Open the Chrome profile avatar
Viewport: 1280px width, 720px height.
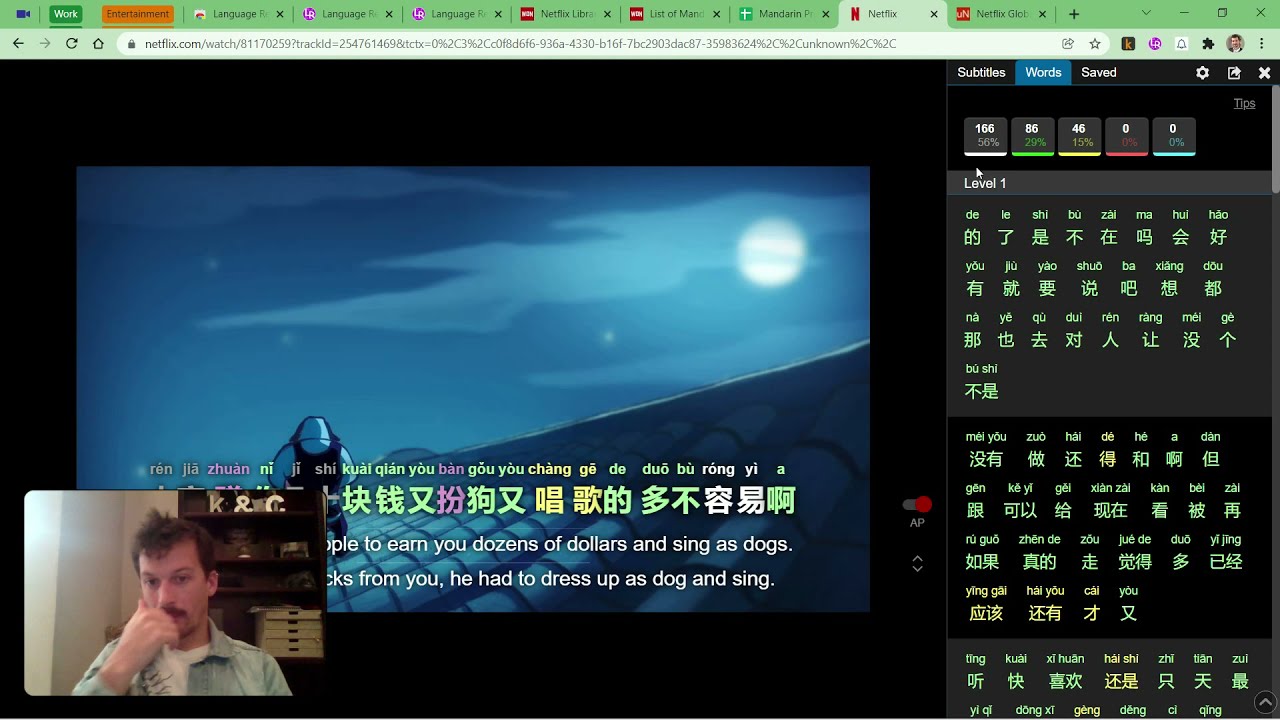tap(1235, 44)
